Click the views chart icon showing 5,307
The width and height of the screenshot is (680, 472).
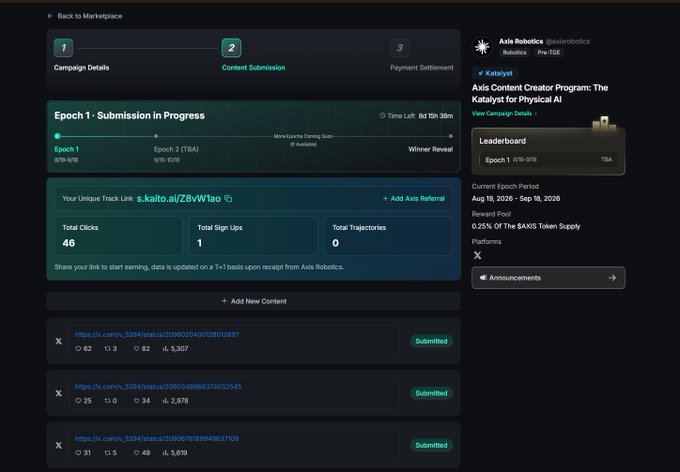[165, 349]
